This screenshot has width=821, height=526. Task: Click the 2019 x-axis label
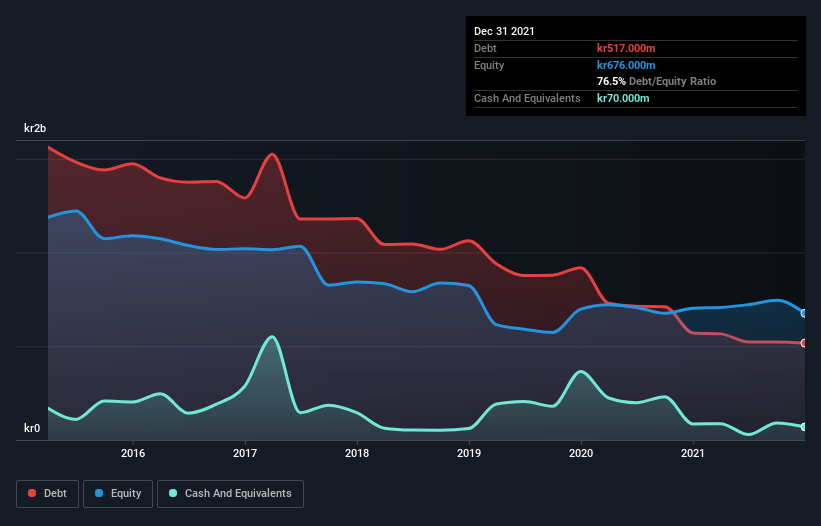469,453
